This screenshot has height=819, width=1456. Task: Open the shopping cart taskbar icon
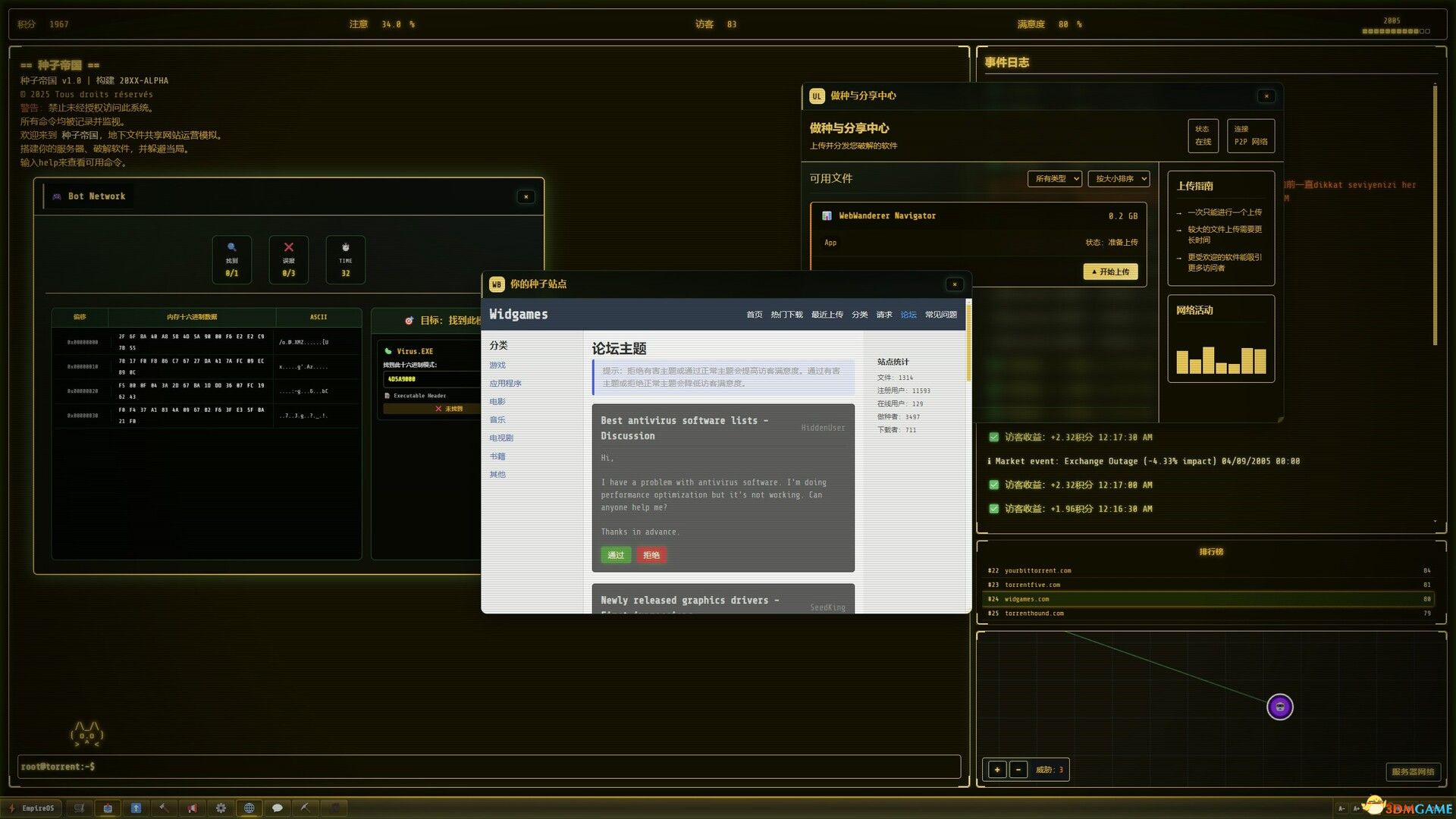click(80, 808)
